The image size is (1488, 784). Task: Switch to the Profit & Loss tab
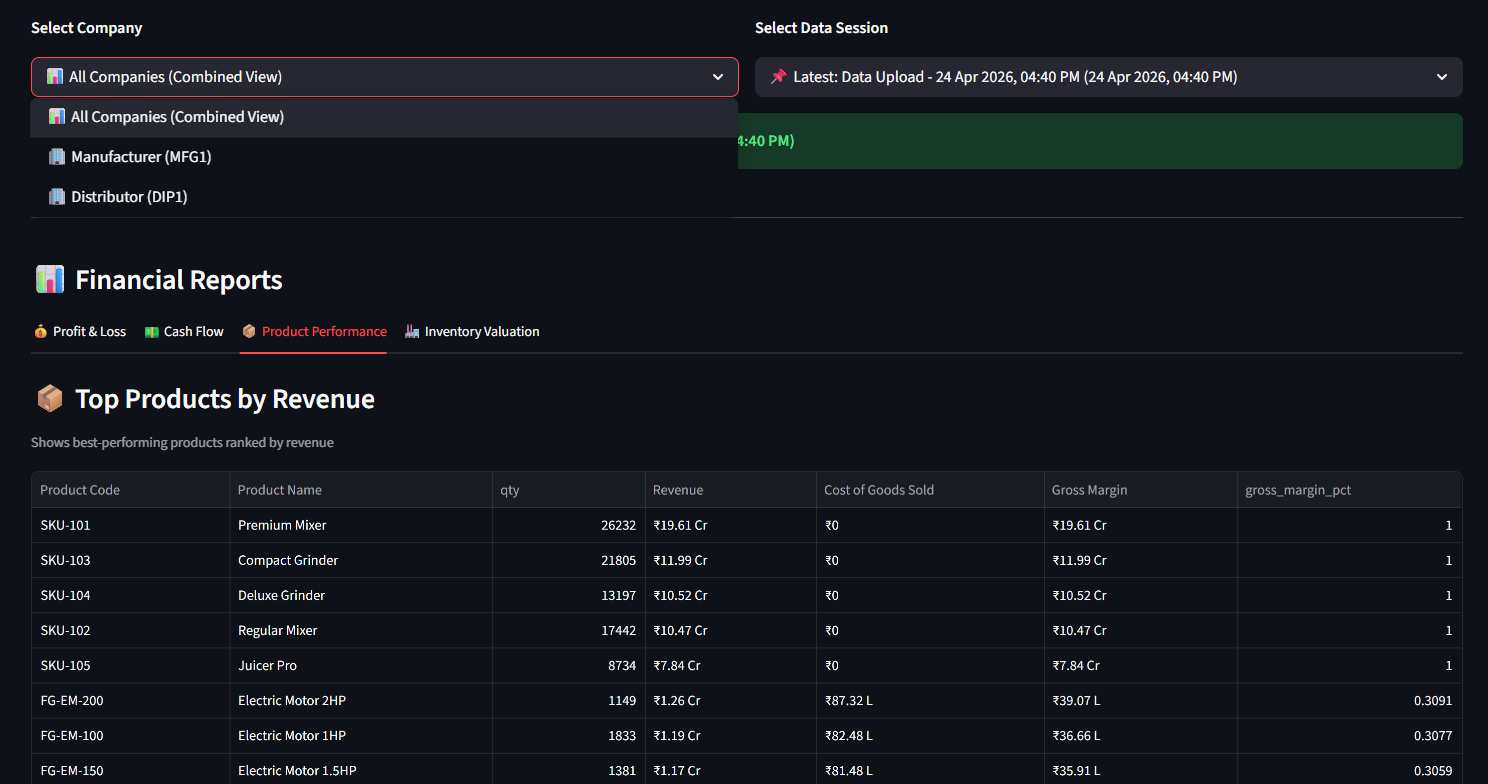[80, 331]
